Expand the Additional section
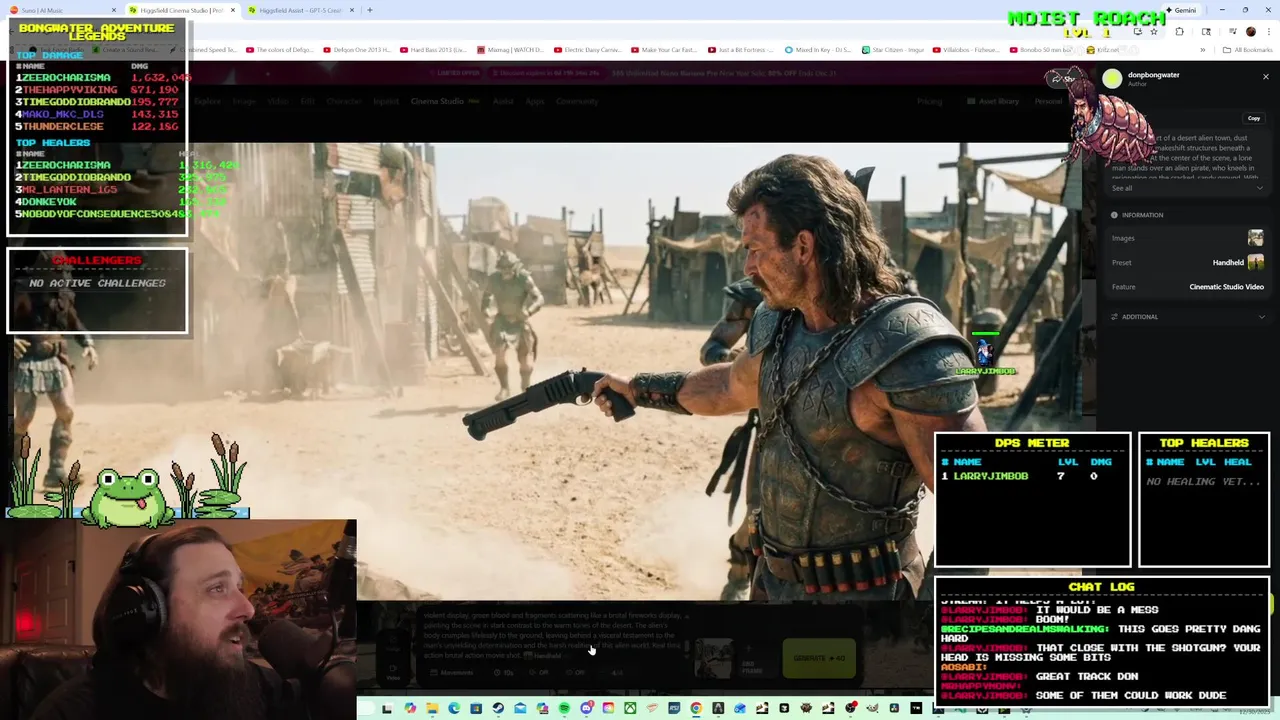This screenshot has width=1280, height=720. 1187,317
